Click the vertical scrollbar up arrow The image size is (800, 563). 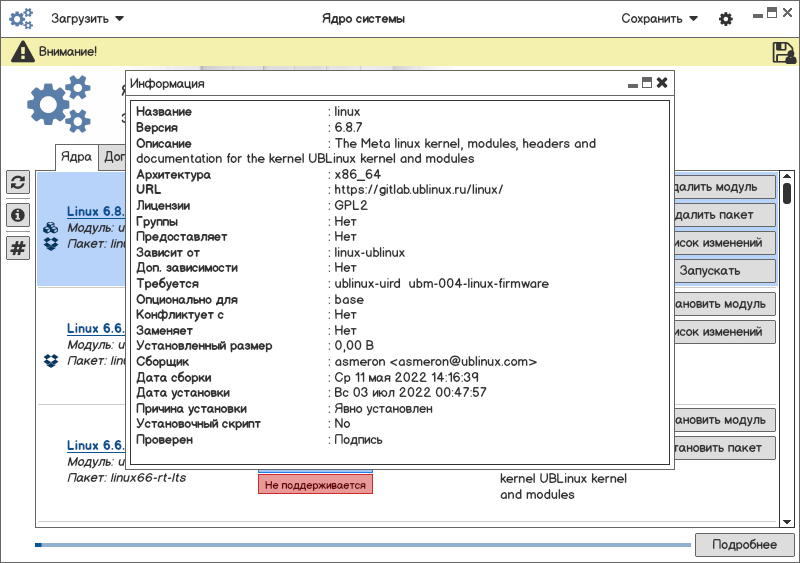(787, 176)
